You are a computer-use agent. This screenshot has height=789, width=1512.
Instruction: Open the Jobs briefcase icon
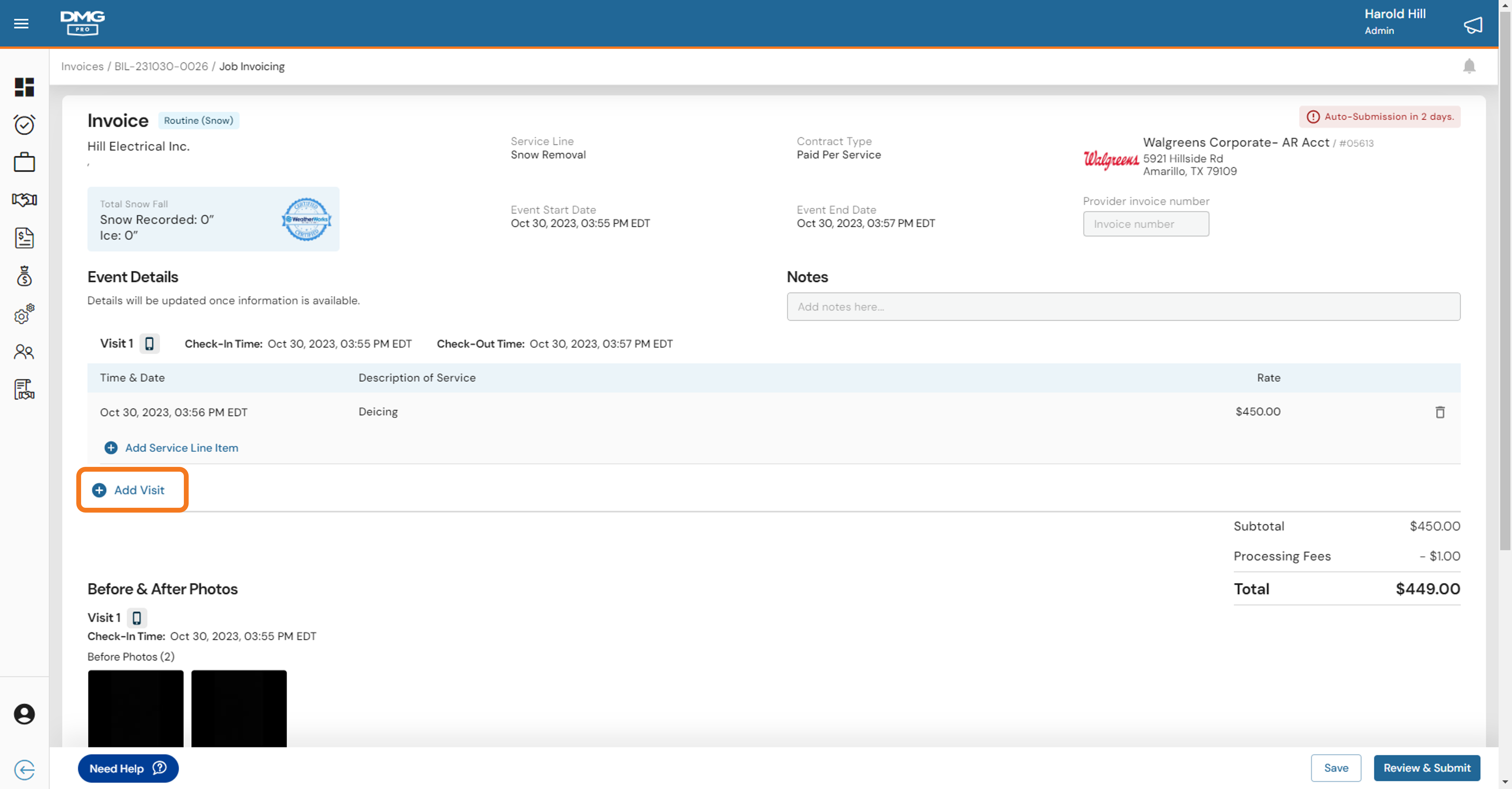[24, 162]
